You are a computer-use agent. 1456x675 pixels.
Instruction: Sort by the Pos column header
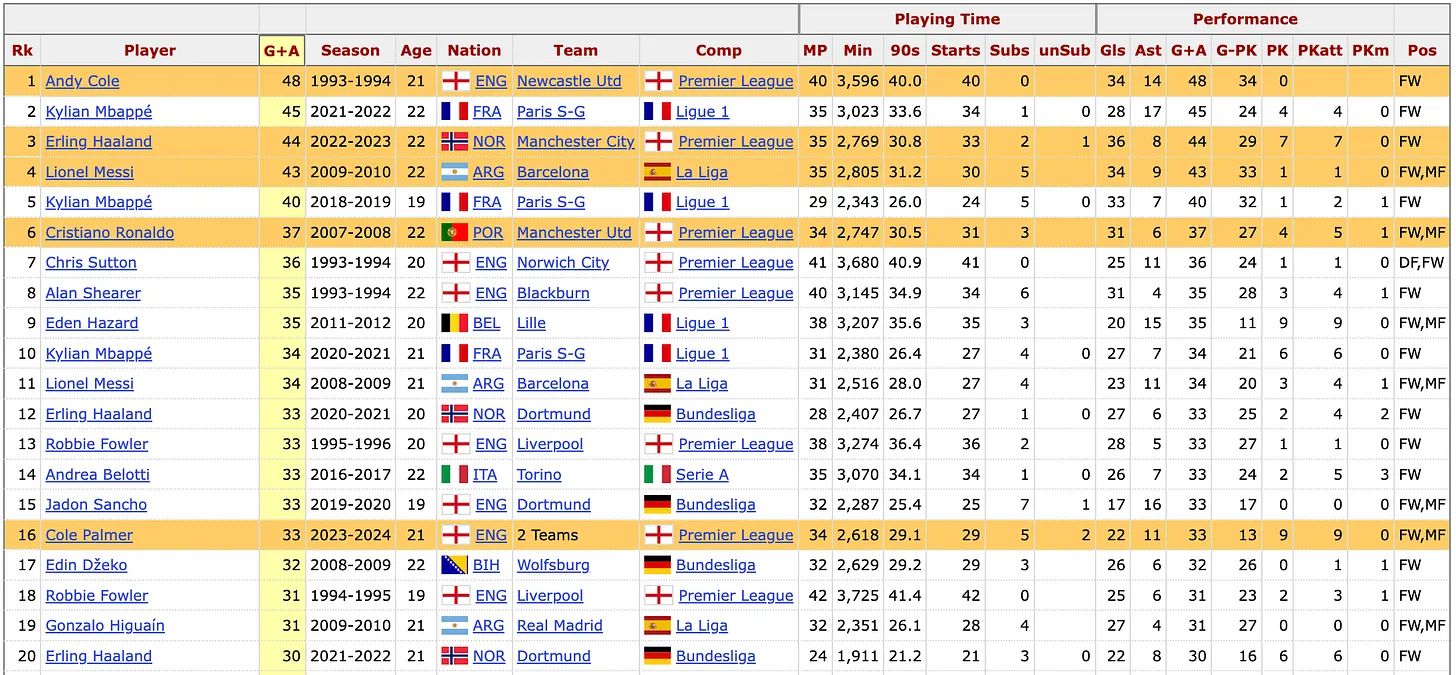pyautogui.click(x=1422, y=50)
